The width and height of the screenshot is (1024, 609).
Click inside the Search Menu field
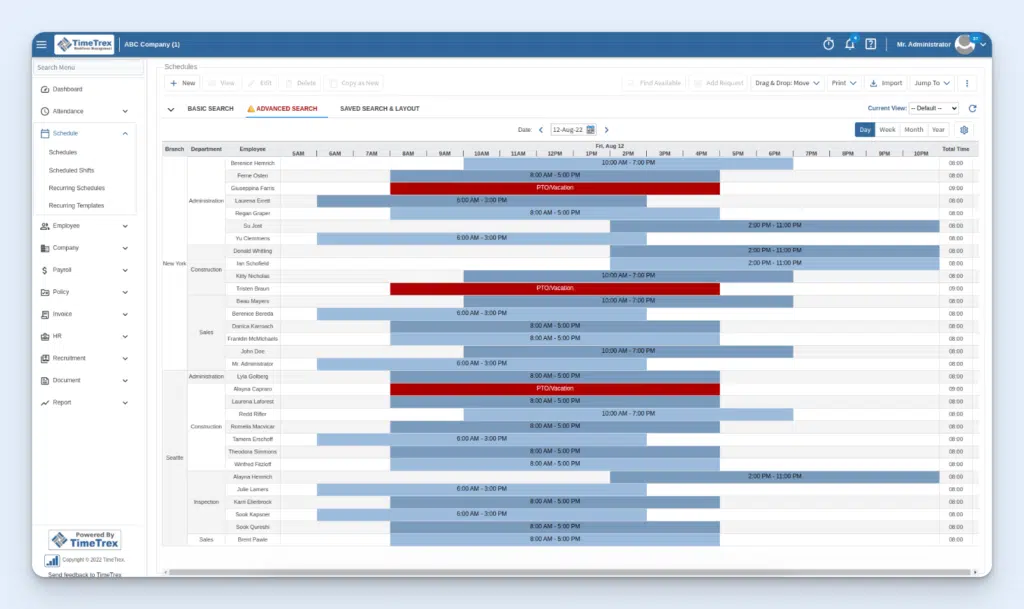[87, 67]
